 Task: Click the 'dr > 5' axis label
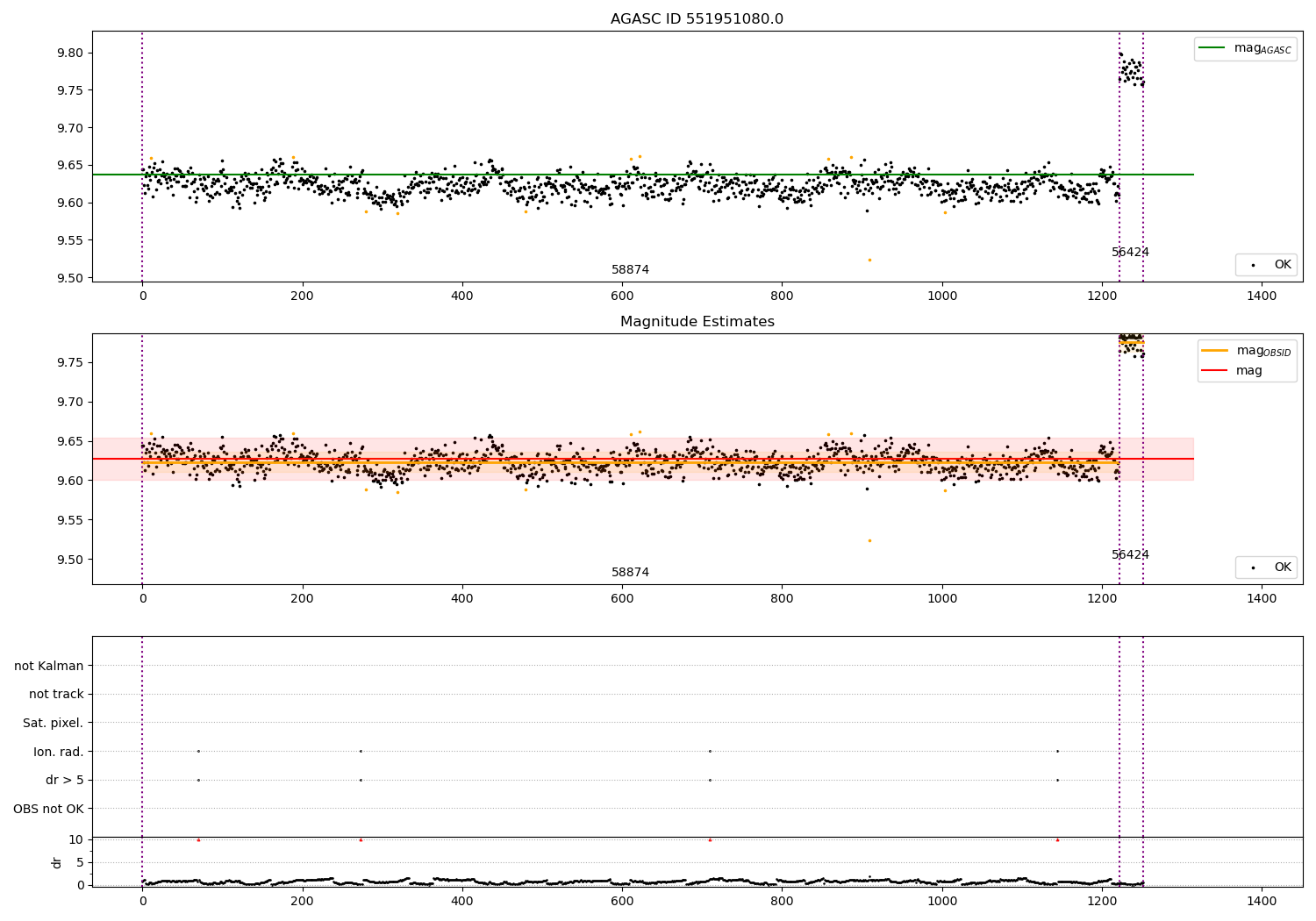(65, 780)
